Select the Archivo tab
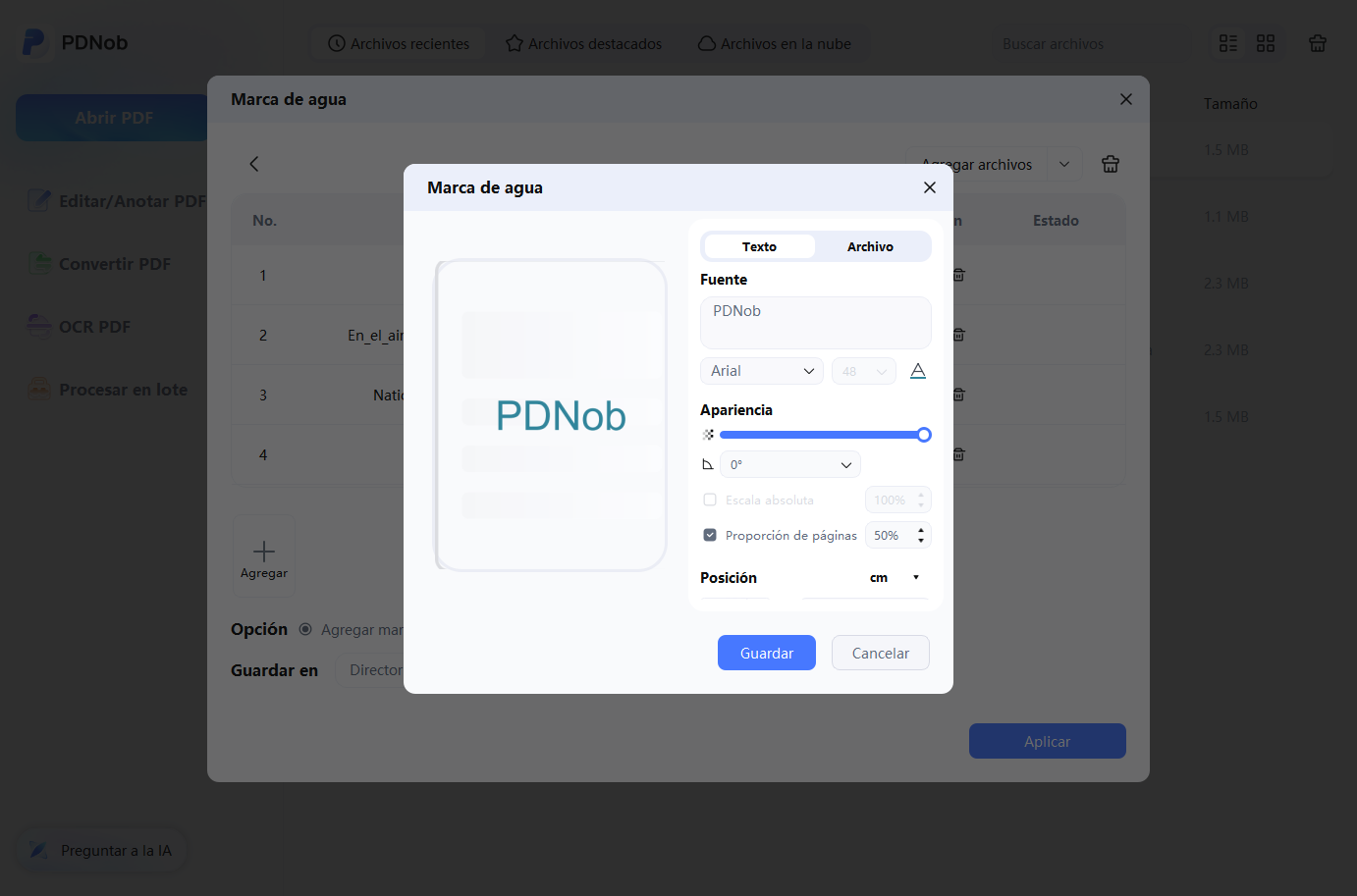 pyautogui.click(x=870, y=246)
